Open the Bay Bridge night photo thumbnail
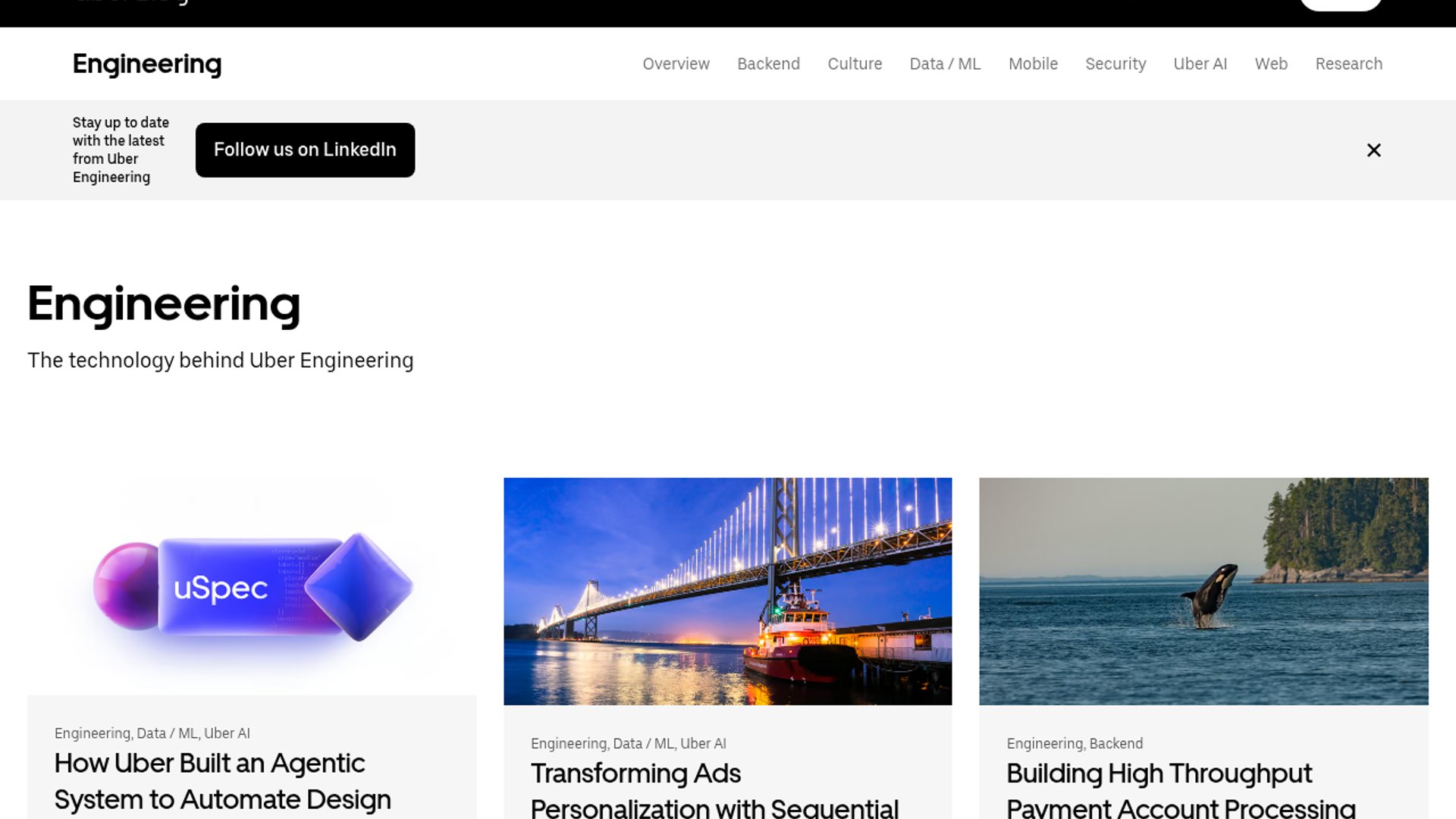This screenshot has width=1456, height=819. [x=727, y=591]
